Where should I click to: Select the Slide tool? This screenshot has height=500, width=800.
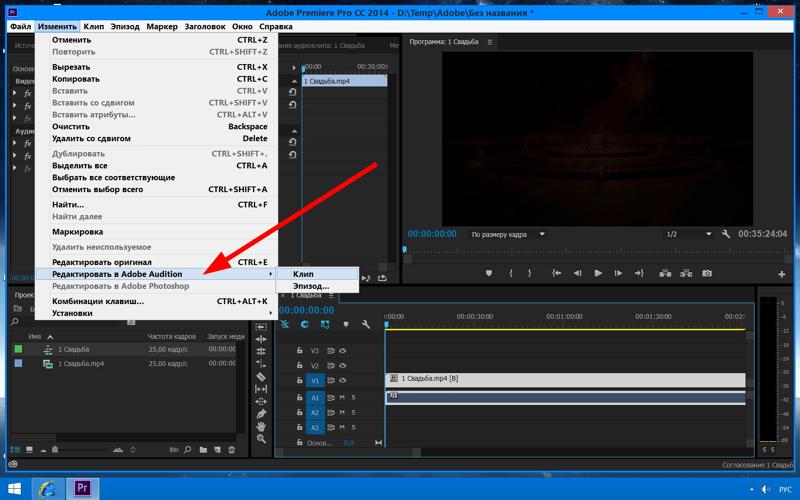click(x=261, y=402)
